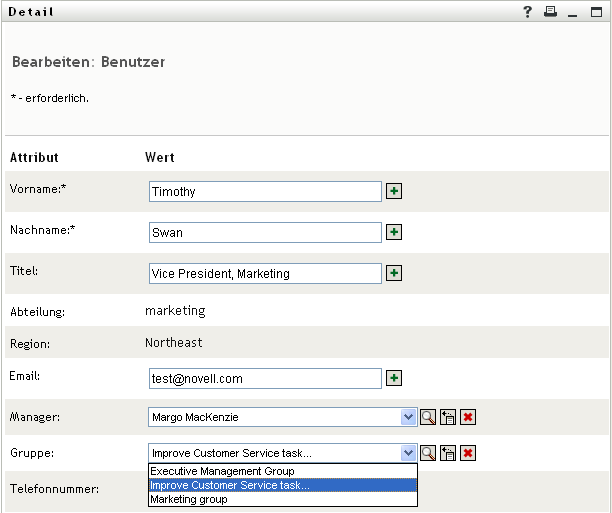The height and width of the screenshot is (513, 612).
Task: Minimize the Detail panel
Action: click(573, 12)
